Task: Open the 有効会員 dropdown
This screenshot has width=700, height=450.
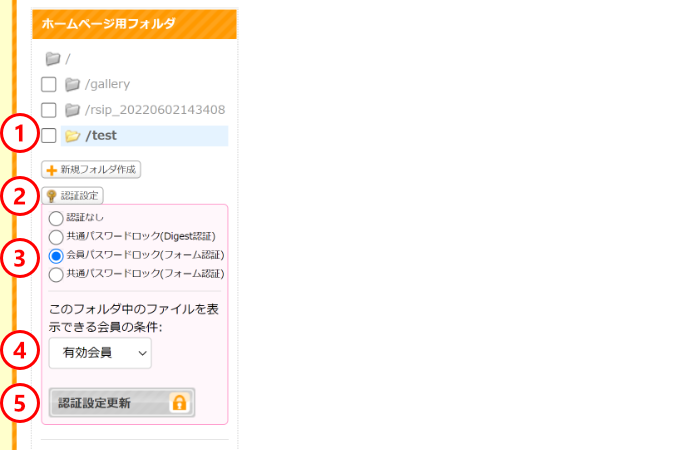Action: [100, 353]
